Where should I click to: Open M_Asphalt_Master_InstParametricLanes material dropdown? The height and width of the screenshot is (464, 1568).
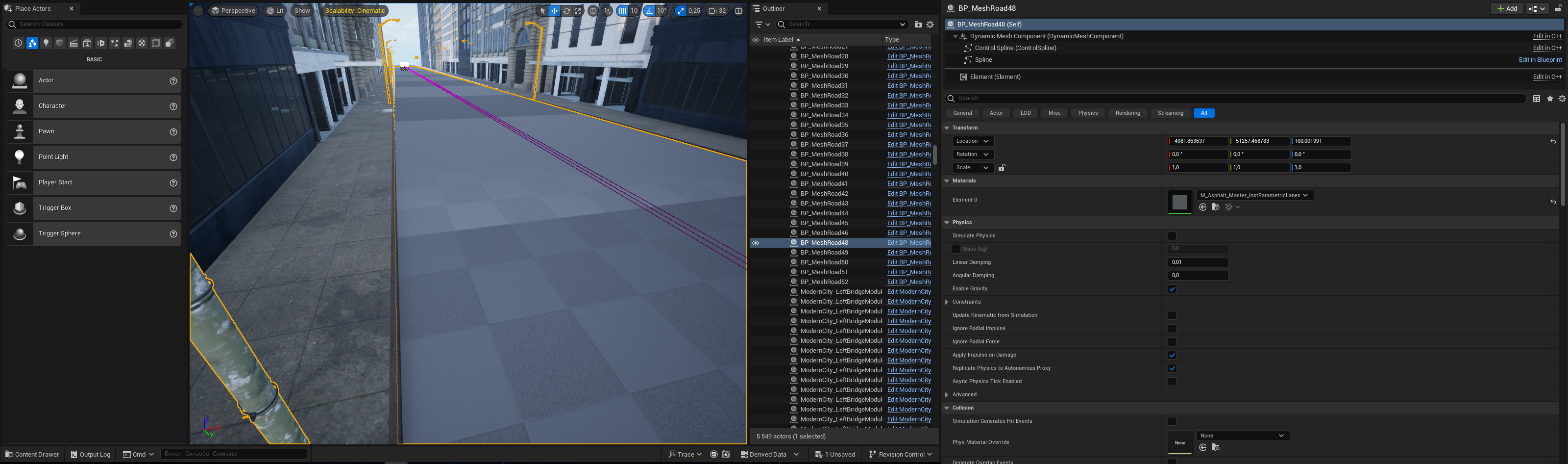click(x=1254, y=196)
